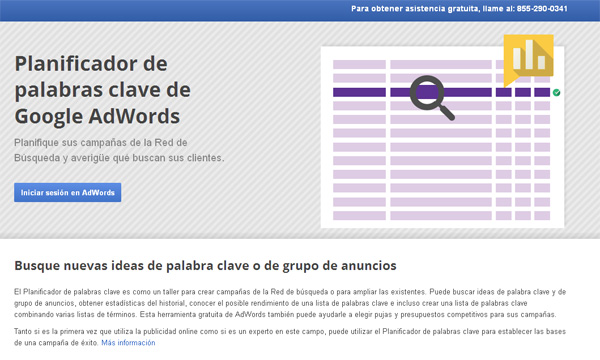Click the magnifying glass handle in illustration
The width and height of the screenshot is (600, 360).
(x=446, y=112)
